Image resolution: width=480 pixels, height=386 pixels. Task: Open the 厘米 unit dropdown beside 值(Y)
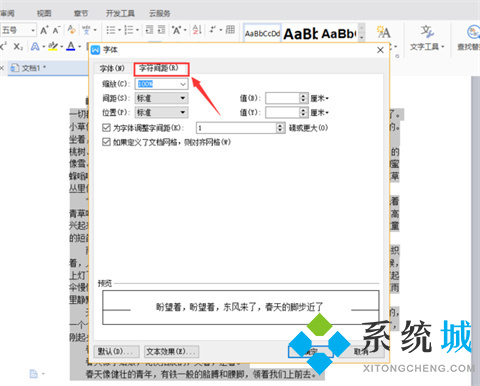(x=319, y=113)
